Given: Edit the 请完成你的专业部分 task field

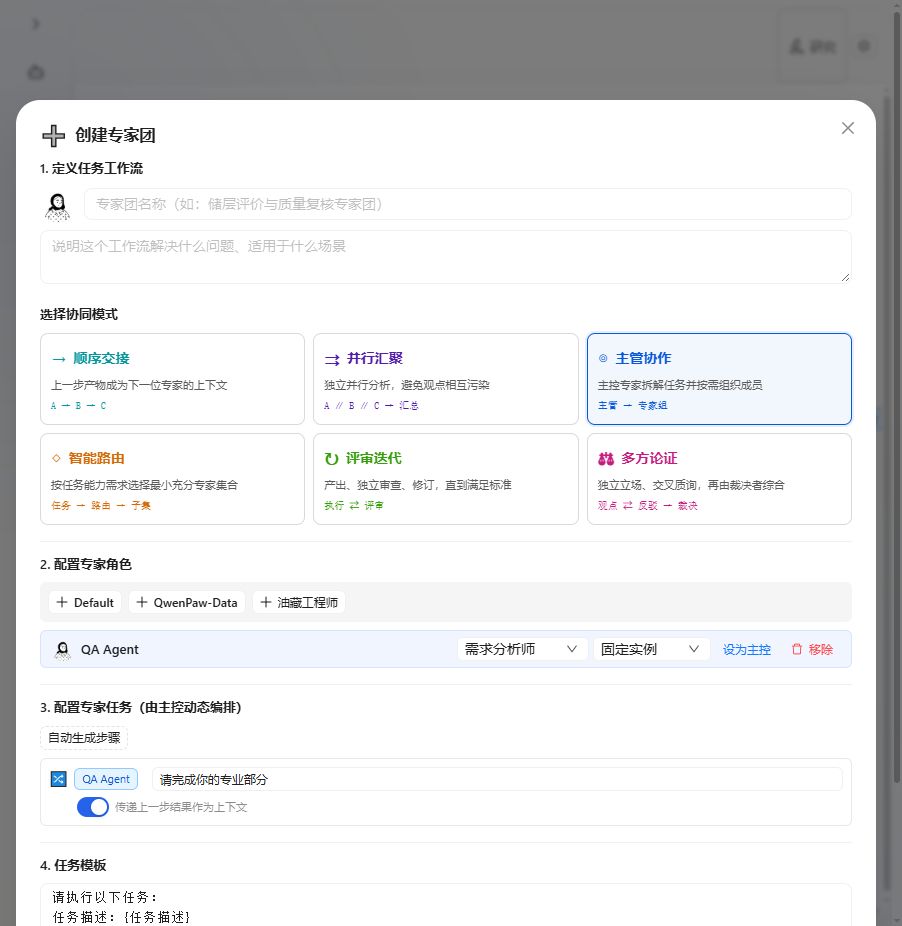Looking at the screenshot, I should tap(497, 779).
